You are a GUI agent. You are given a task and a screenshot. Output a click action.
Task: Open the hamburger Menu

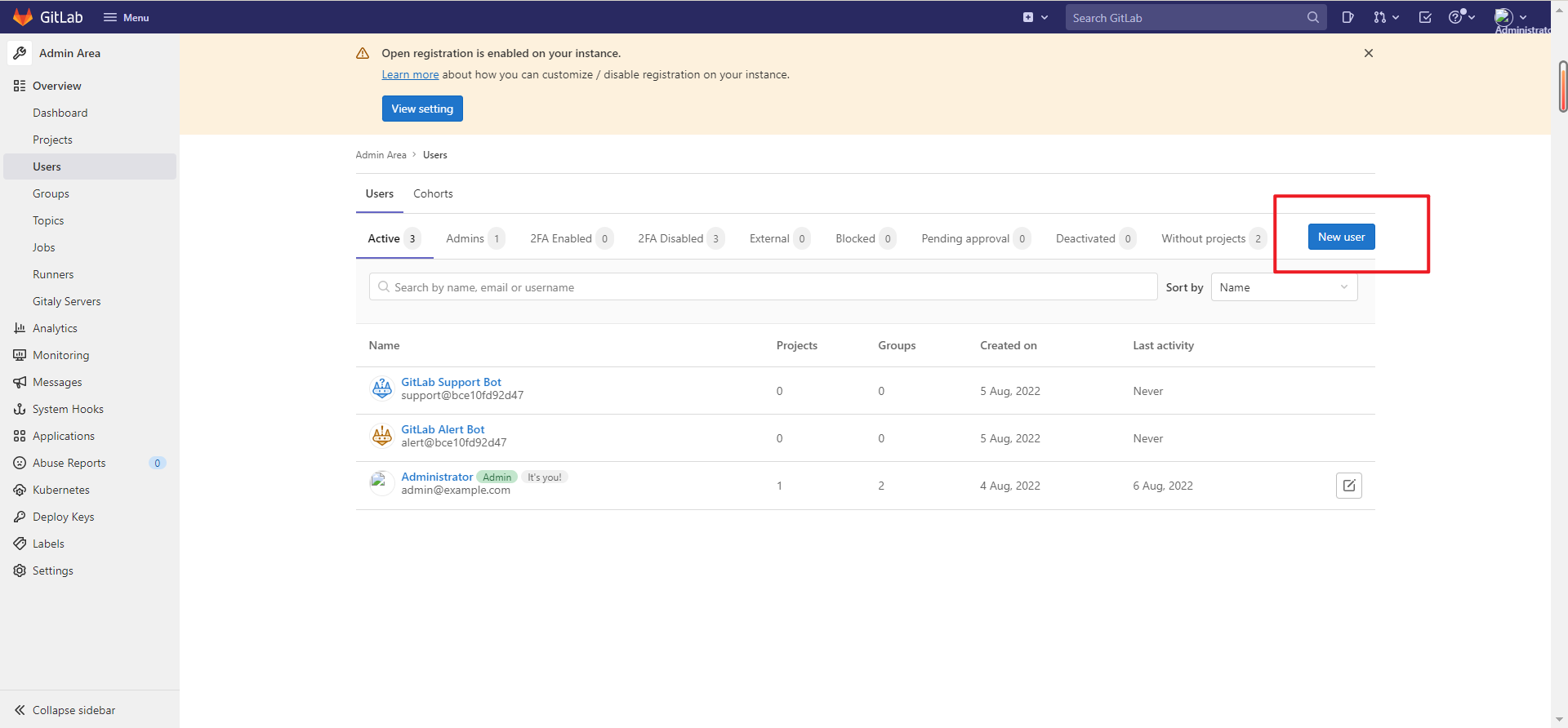click(x=126, y=17)
